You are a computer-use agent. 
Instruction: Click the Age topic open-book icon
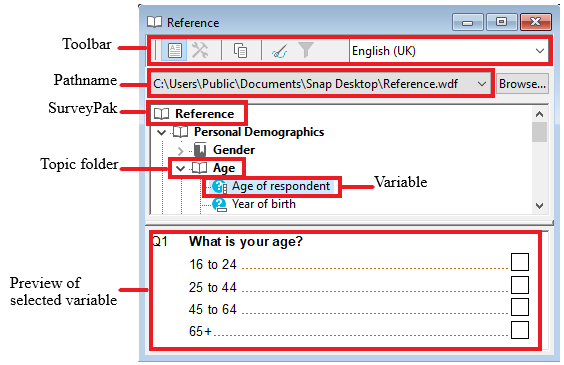[199, 168]
